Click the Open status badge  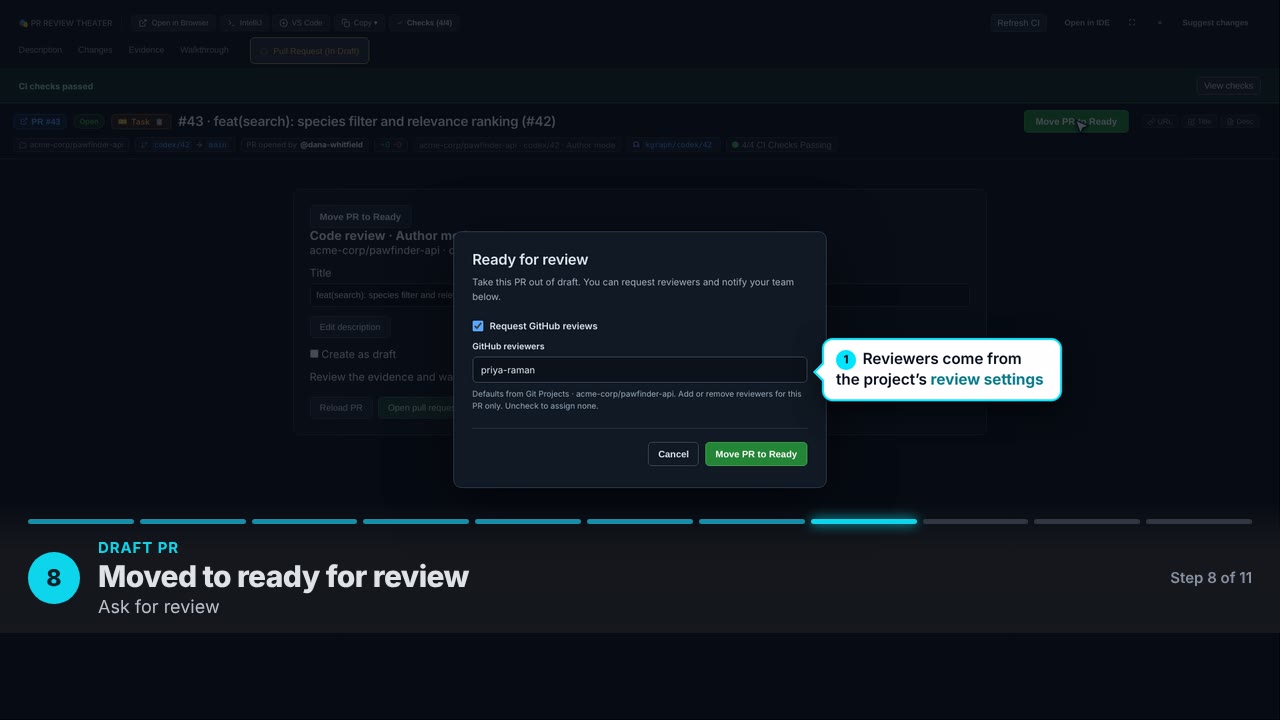pos(90,122)
